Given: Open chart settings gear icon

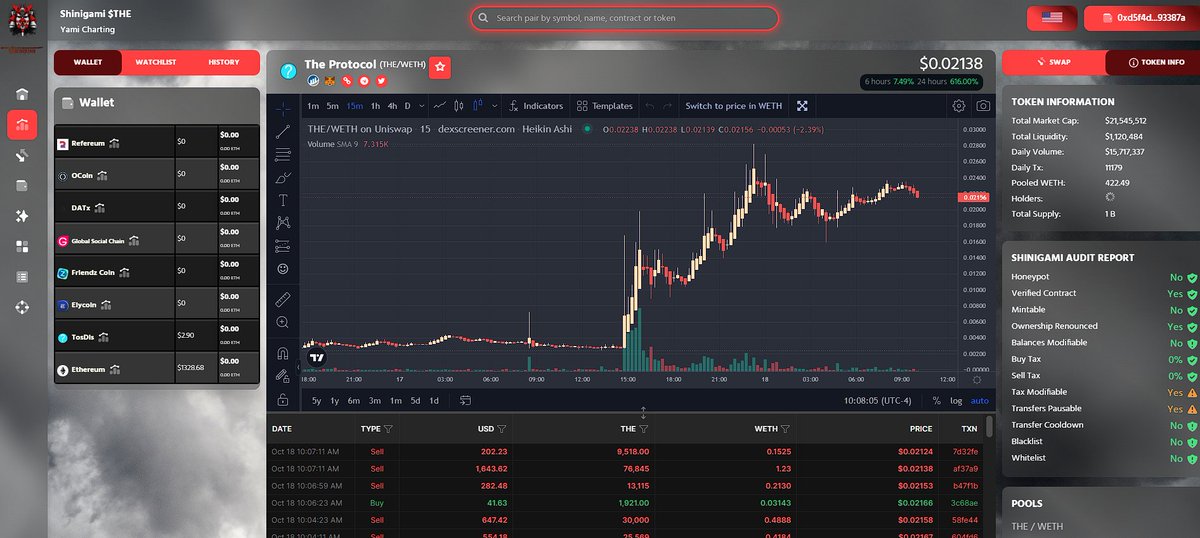Looking at the screenshot, I should click(959, 106).
